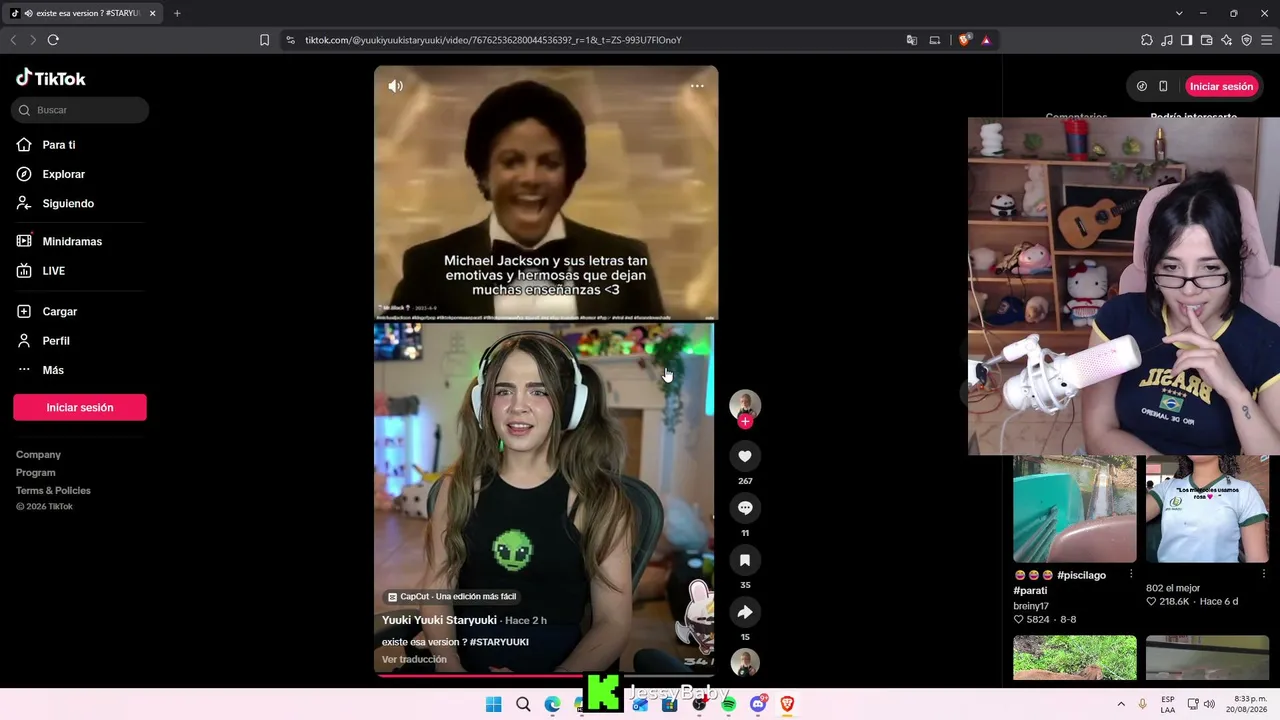Image resolution: width=1280 pixels, height=720 pixels.
Task: Open the creator's avatar beside the video
Action: click(745, 404)
